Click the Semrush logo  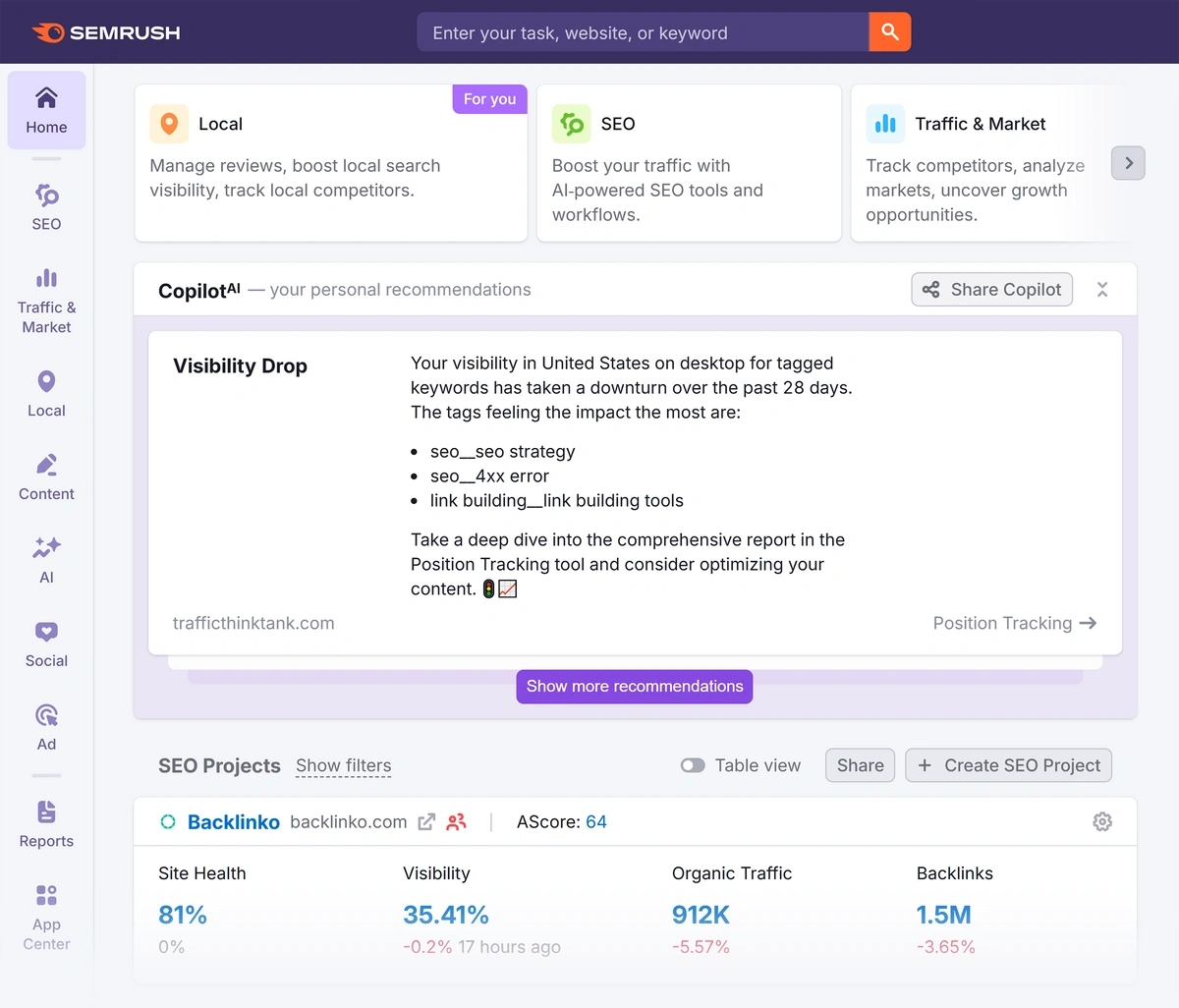[x=106, y=32]
